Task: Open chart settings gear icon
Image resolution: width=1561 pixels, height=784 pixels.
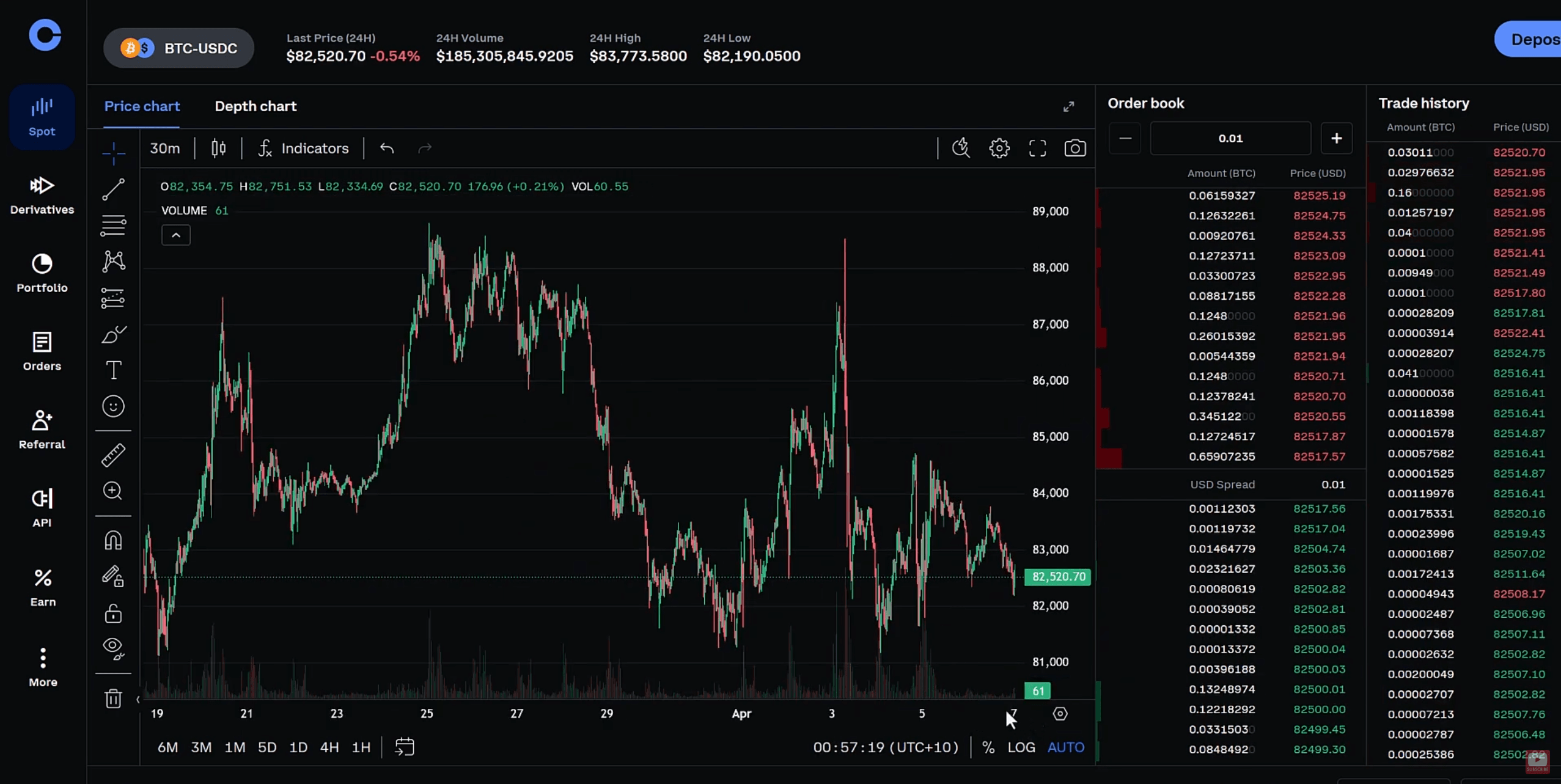Action: coord(999,148)
